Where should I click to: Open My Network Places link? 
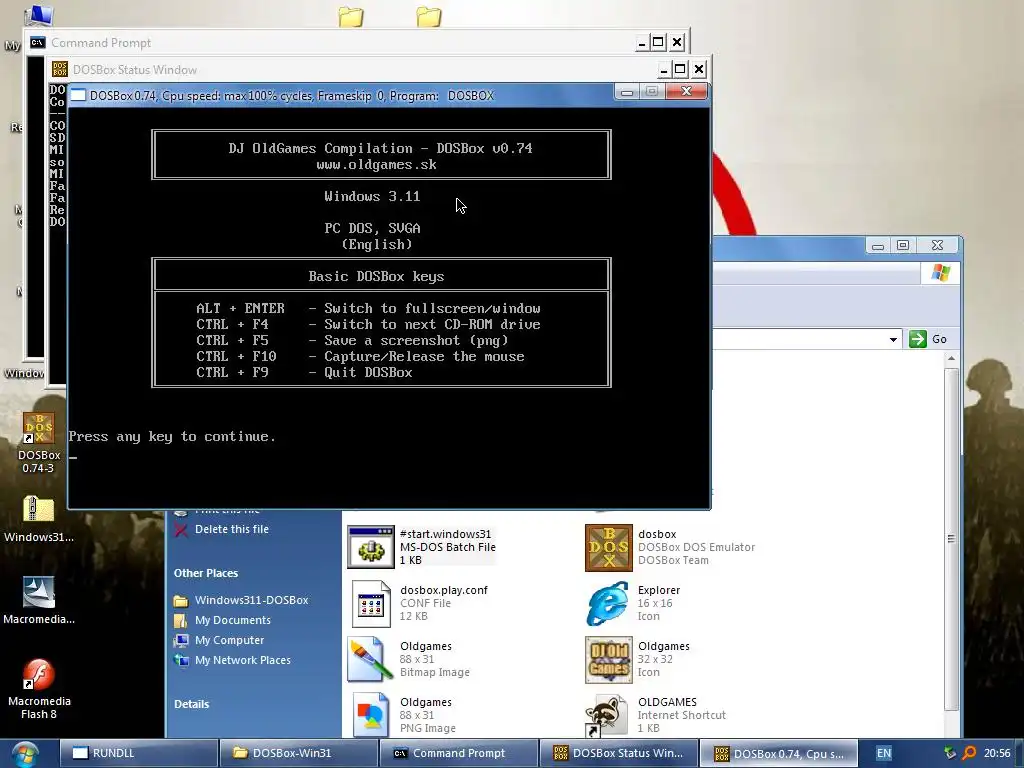pos(242,660)
